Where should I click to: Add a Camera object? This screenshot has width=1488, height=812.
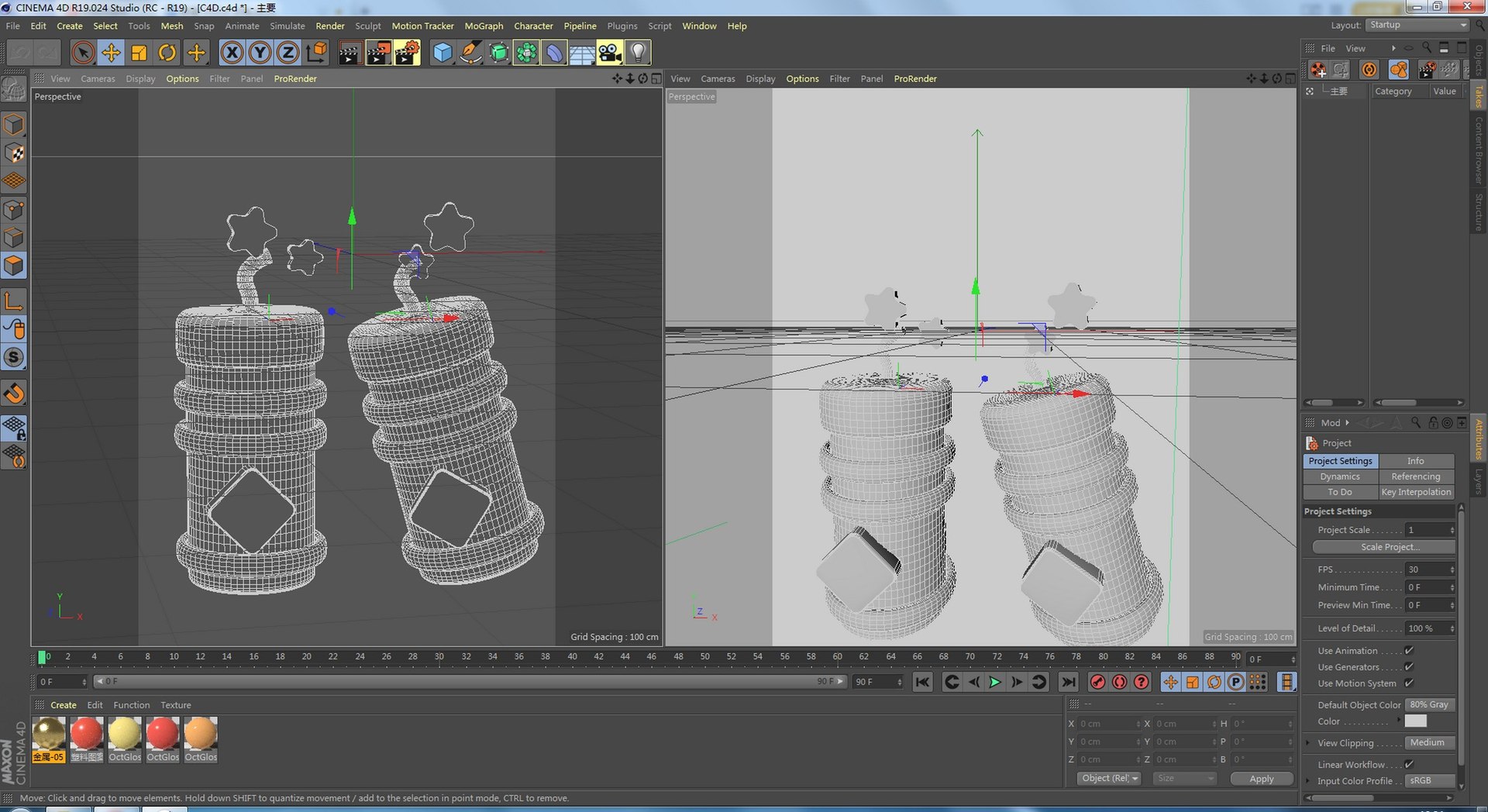(x=610, y=53)
